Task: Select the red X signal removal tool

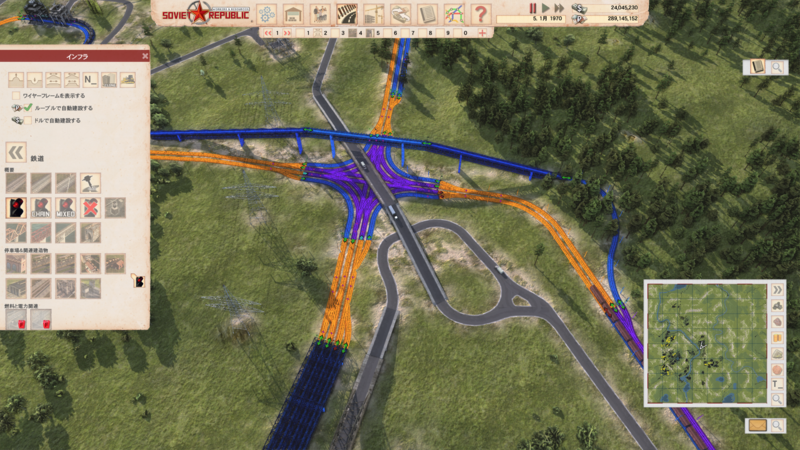Action: (x=90, y=207)
